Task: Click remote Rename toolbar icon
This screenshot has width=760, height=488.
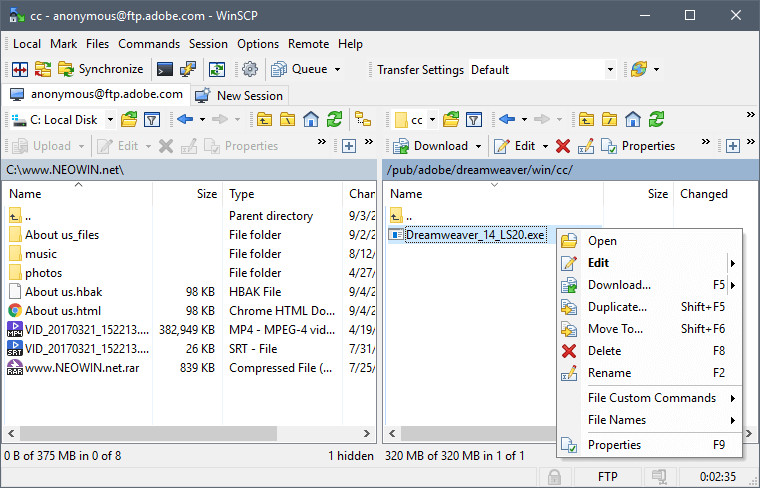Action: tap(586, 146)
